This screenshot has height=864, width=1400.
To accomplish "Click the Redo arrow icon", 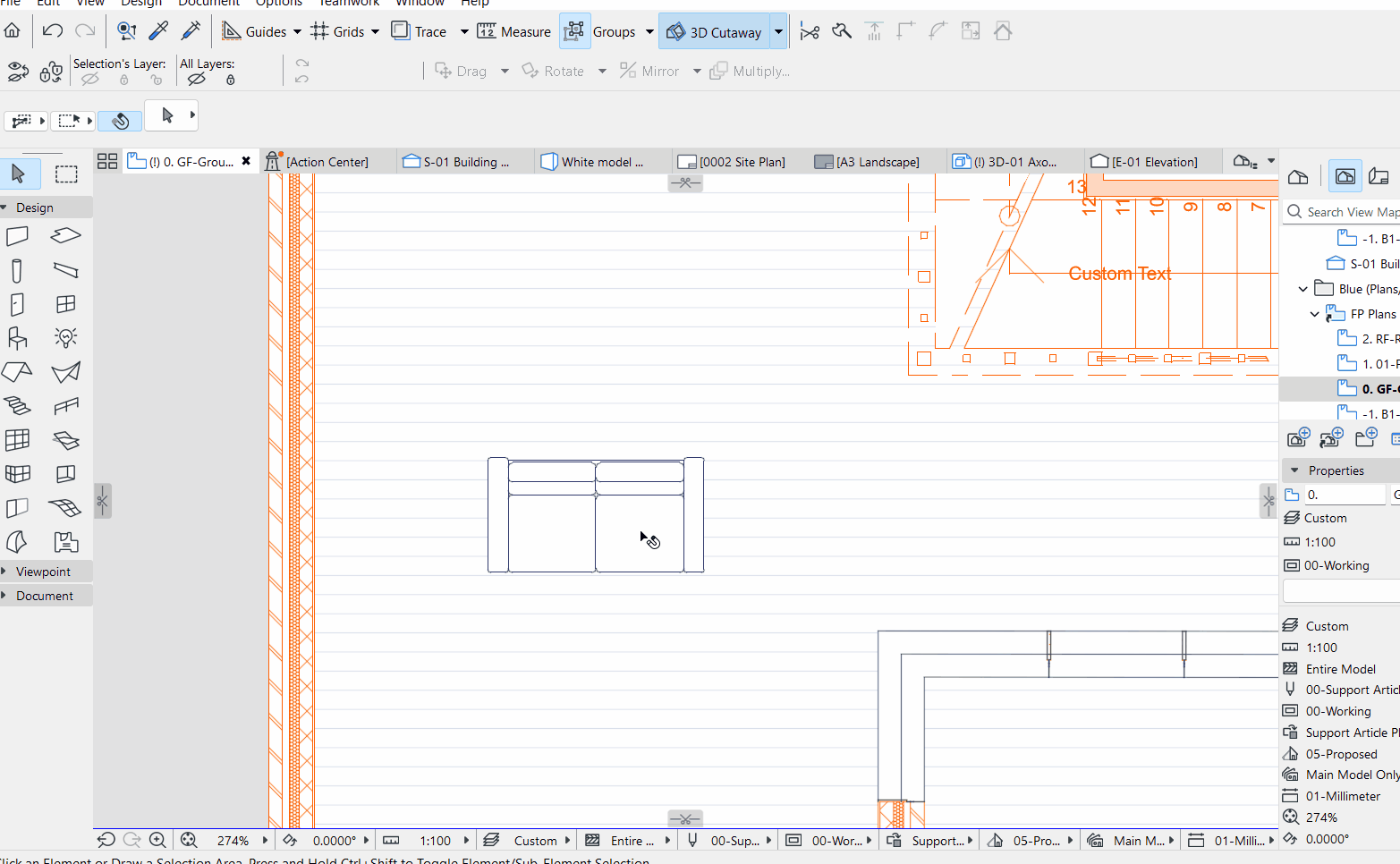I will click(x=85, y=31).
